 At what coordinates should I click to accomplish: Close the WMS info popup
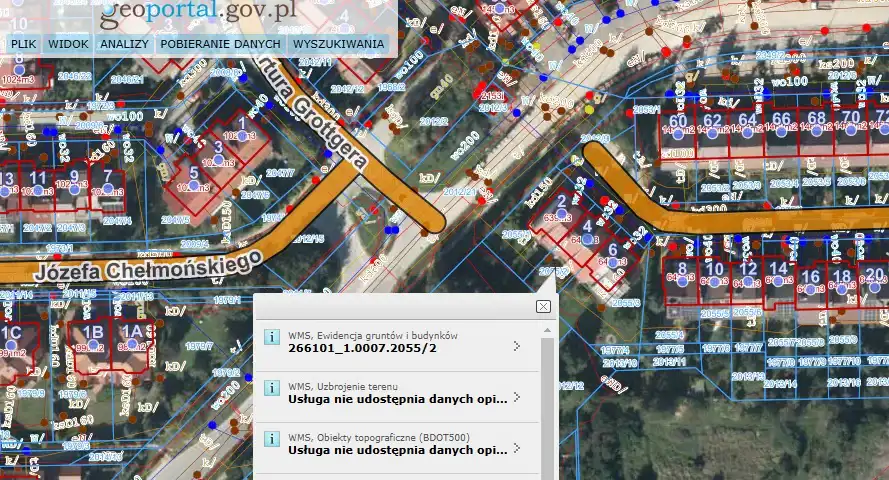(x=543, y=306)
